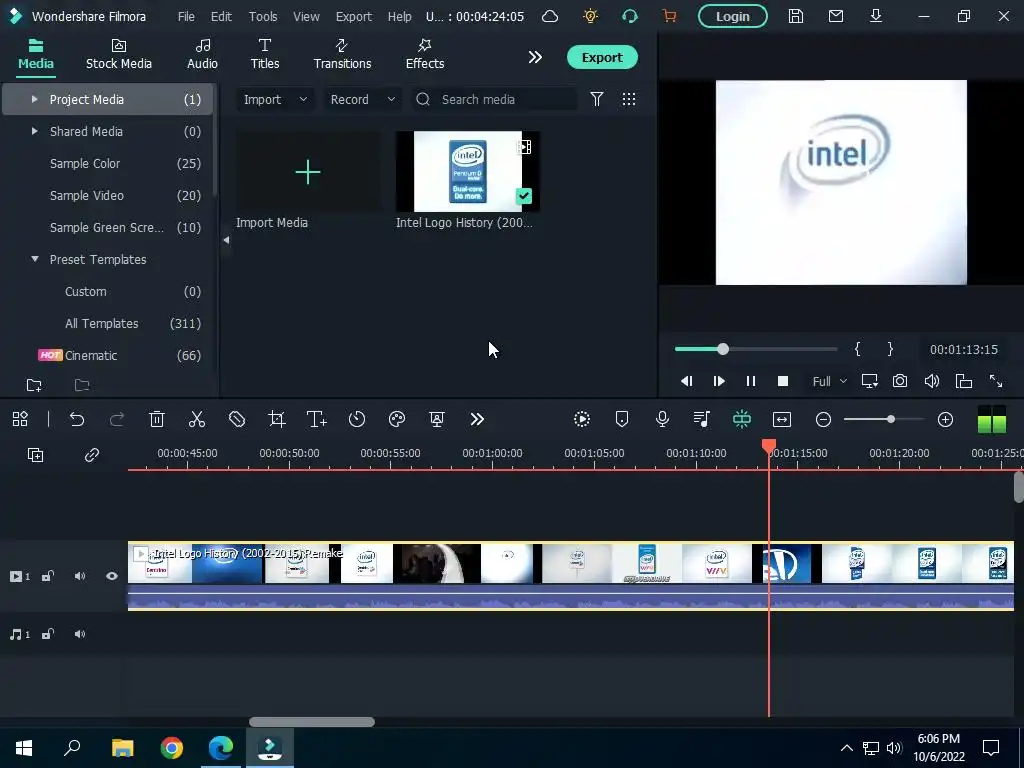Toggle the auto snap icon
The image size is (1024, 768).
coord(742,419)
